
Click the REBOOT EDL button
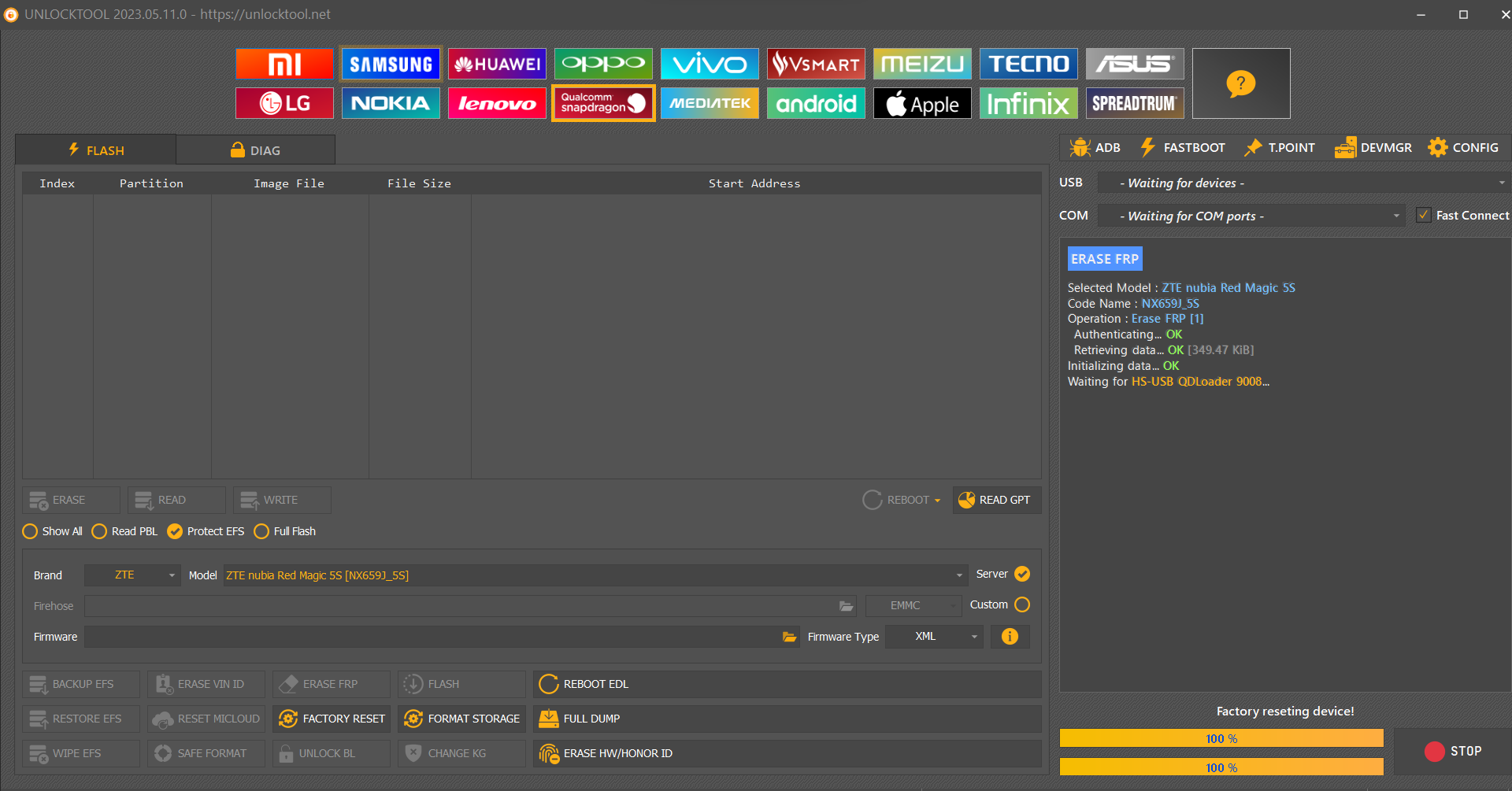coord(787,684)
